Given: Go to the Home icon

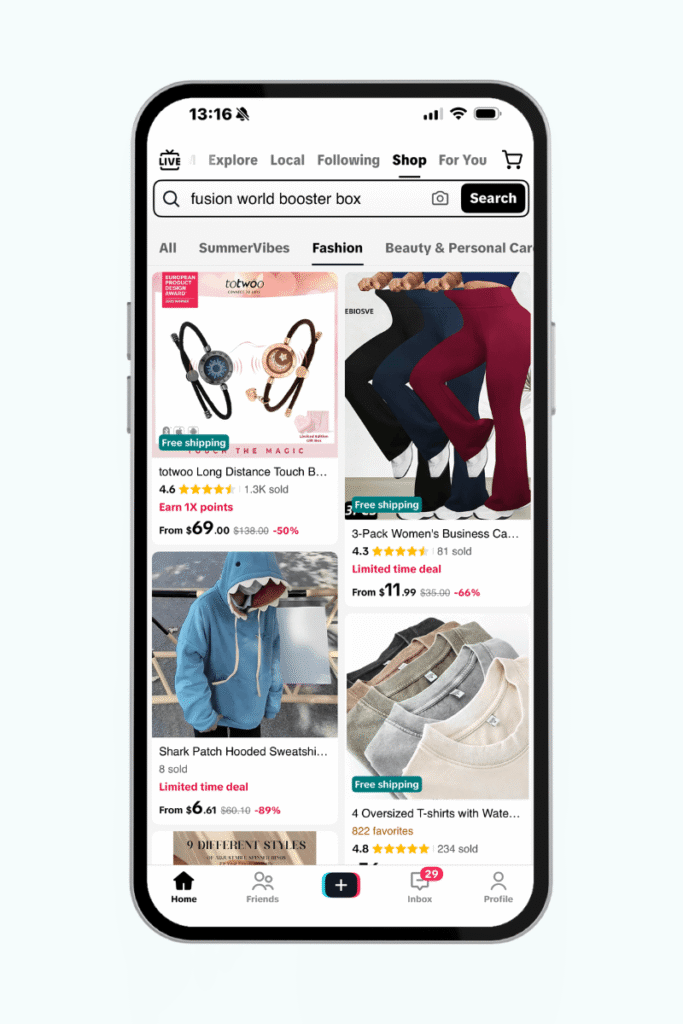Looking at the screenshot, I should [183, 888].
